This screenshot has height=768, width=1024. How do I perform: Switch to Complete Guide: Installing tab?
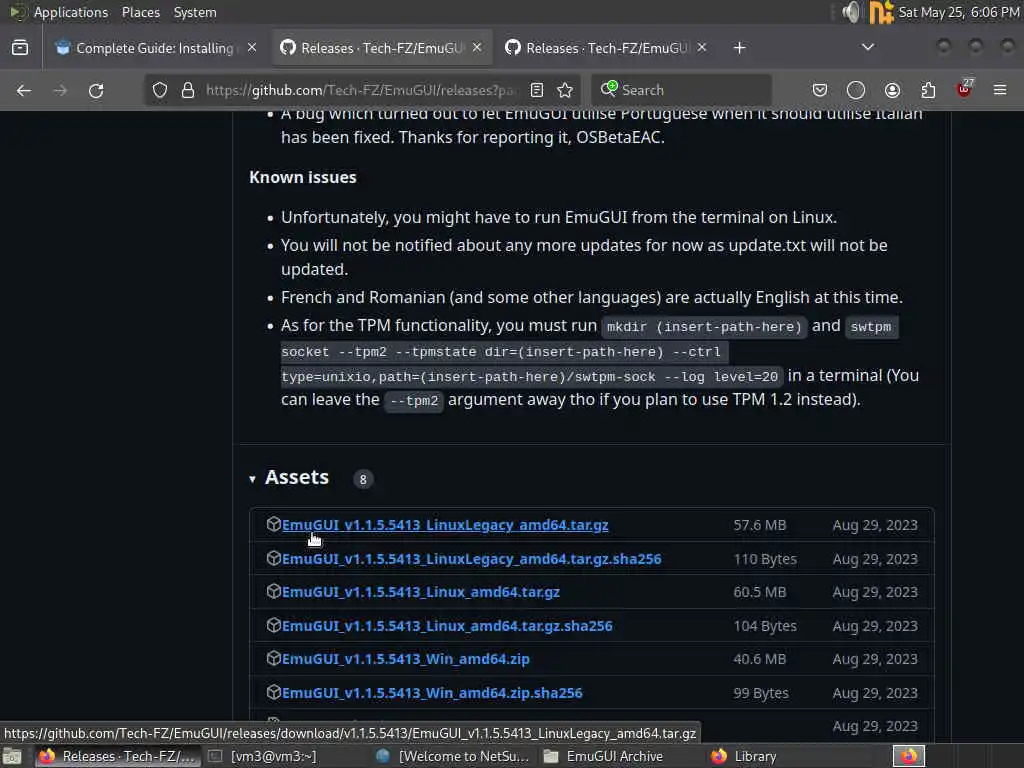(154, 48)
